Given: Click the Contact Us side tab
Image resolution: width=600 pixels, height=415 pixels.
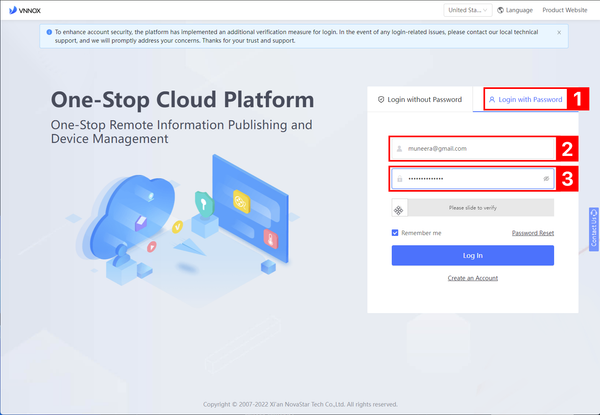Looking at the screenshot, I should pos(594,228).
